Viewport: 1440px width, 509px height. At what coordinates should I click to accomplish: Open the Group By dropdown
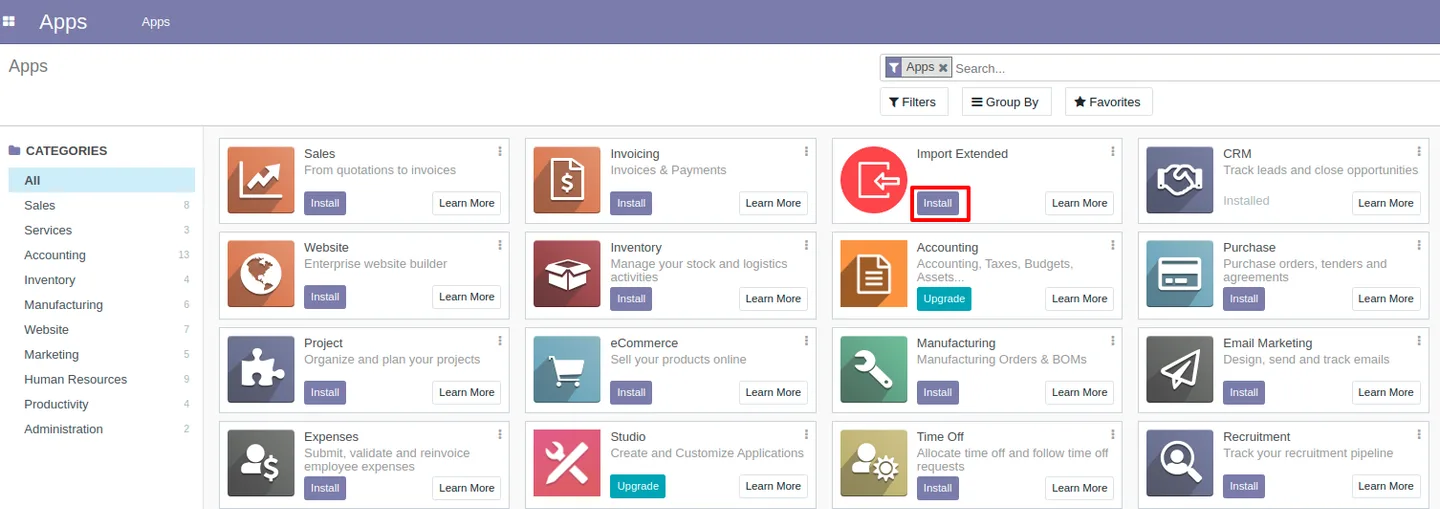(x=1005, y=102)
